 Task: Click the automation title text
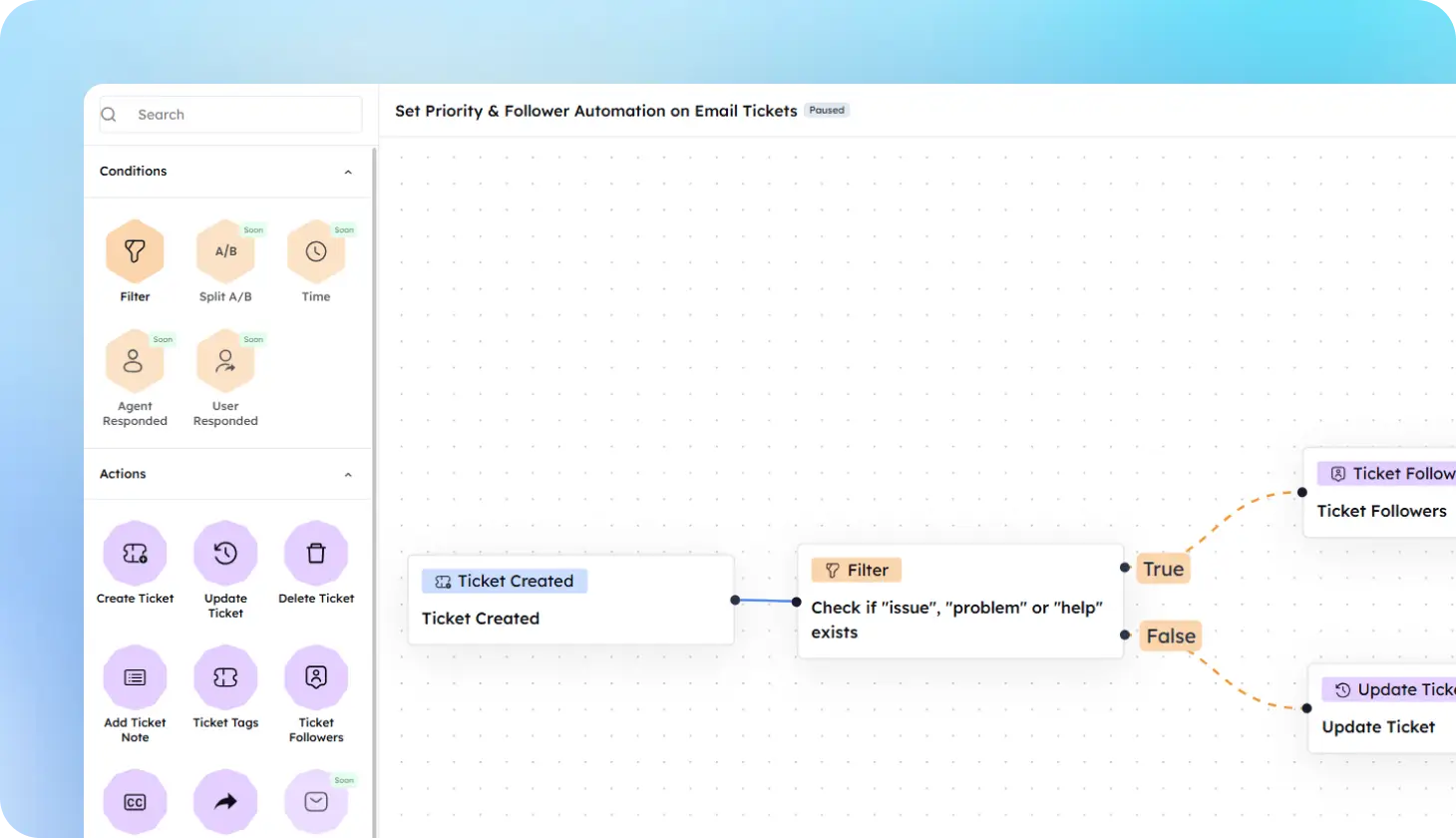click(x=596, y=111)
